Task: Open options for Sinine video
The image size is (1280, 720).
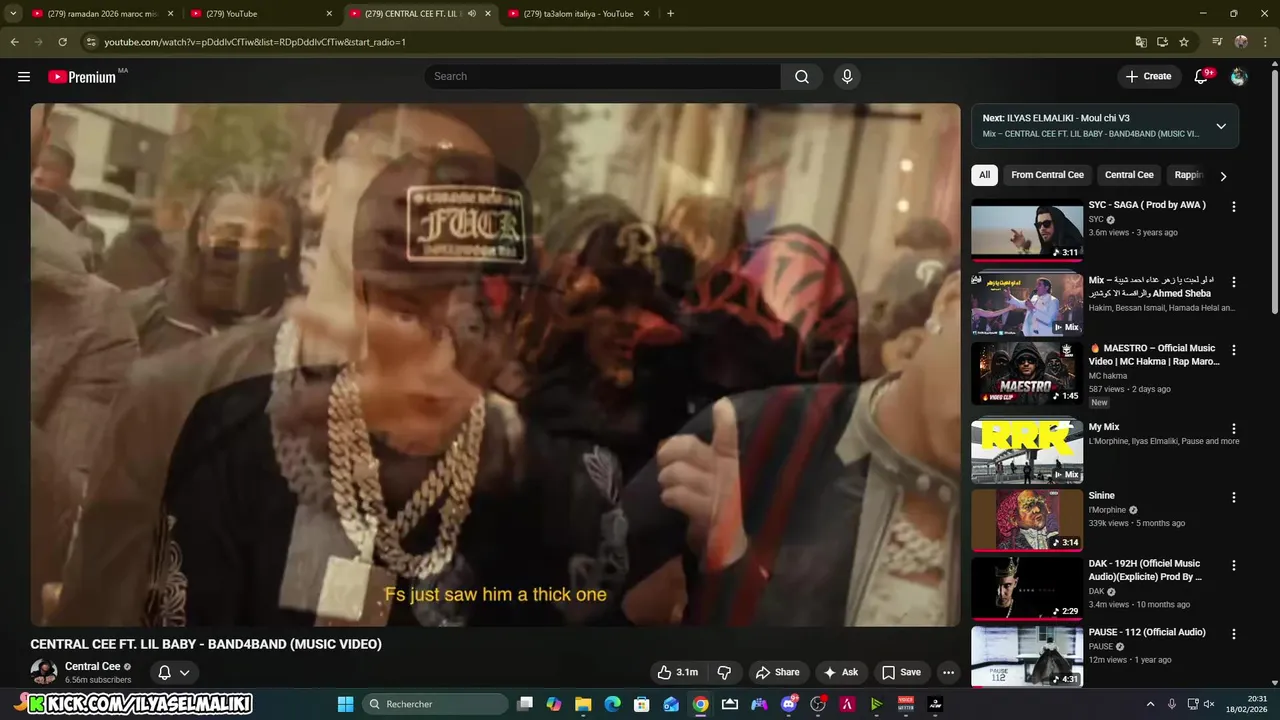Action: click(1233, 497)
